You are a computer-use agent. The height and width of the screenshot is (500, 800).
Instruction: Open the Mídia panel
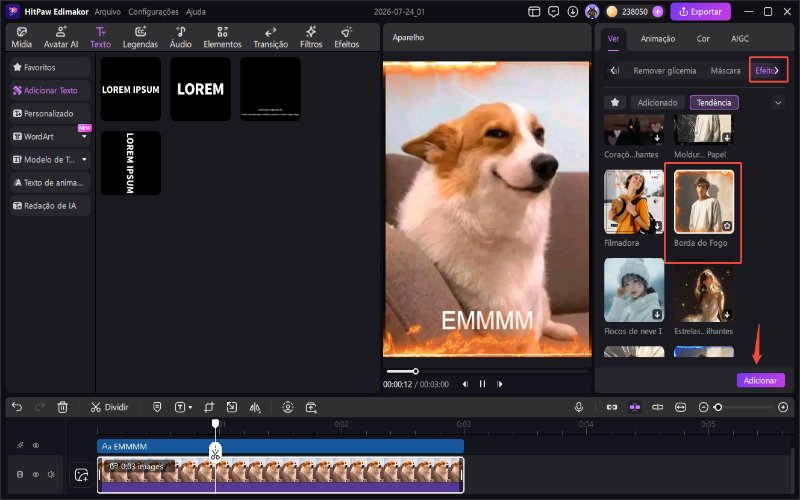21,37
